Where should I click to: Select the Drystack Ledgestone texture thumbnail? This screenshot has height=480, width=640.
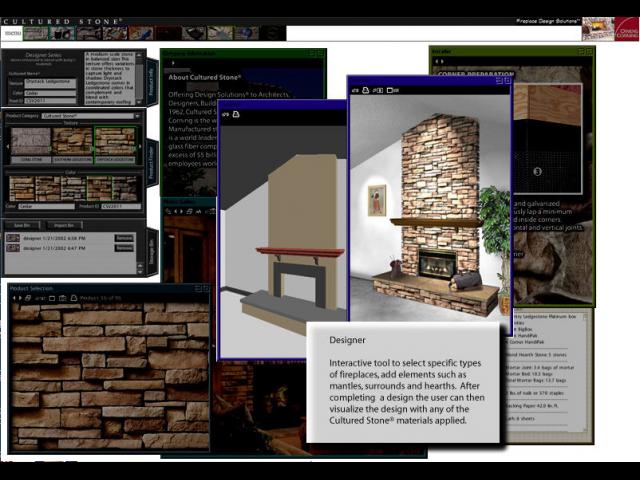(115, 141)
